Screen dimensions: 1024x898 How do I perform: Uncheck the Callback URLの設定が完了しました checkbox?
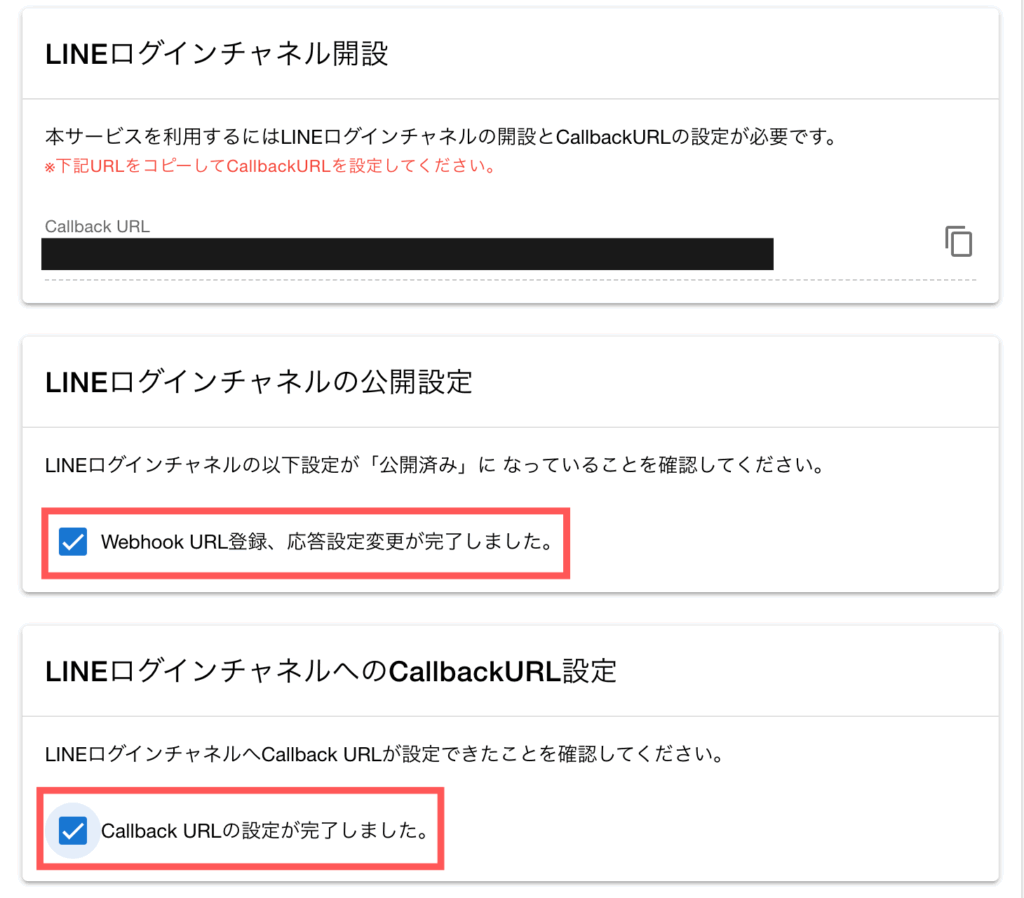click(73, 830)
